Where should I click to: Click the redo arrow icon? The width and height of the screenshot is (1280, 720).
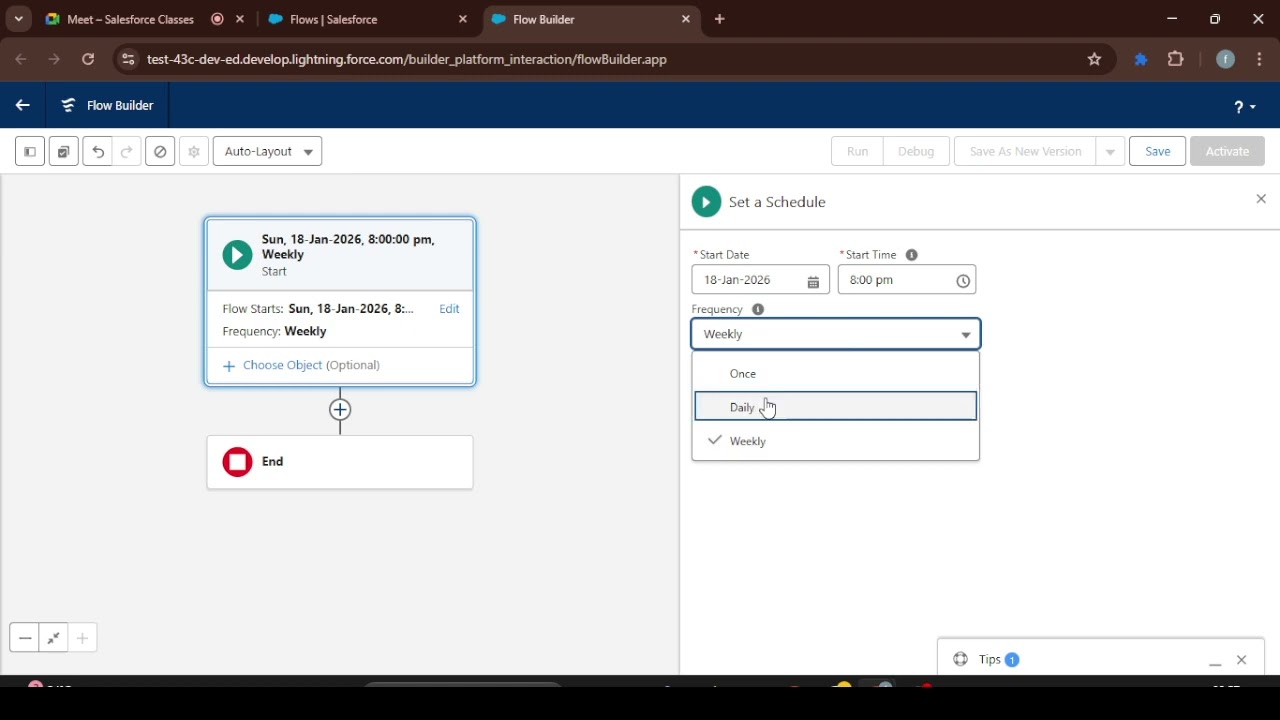click(x=127, y=152)
